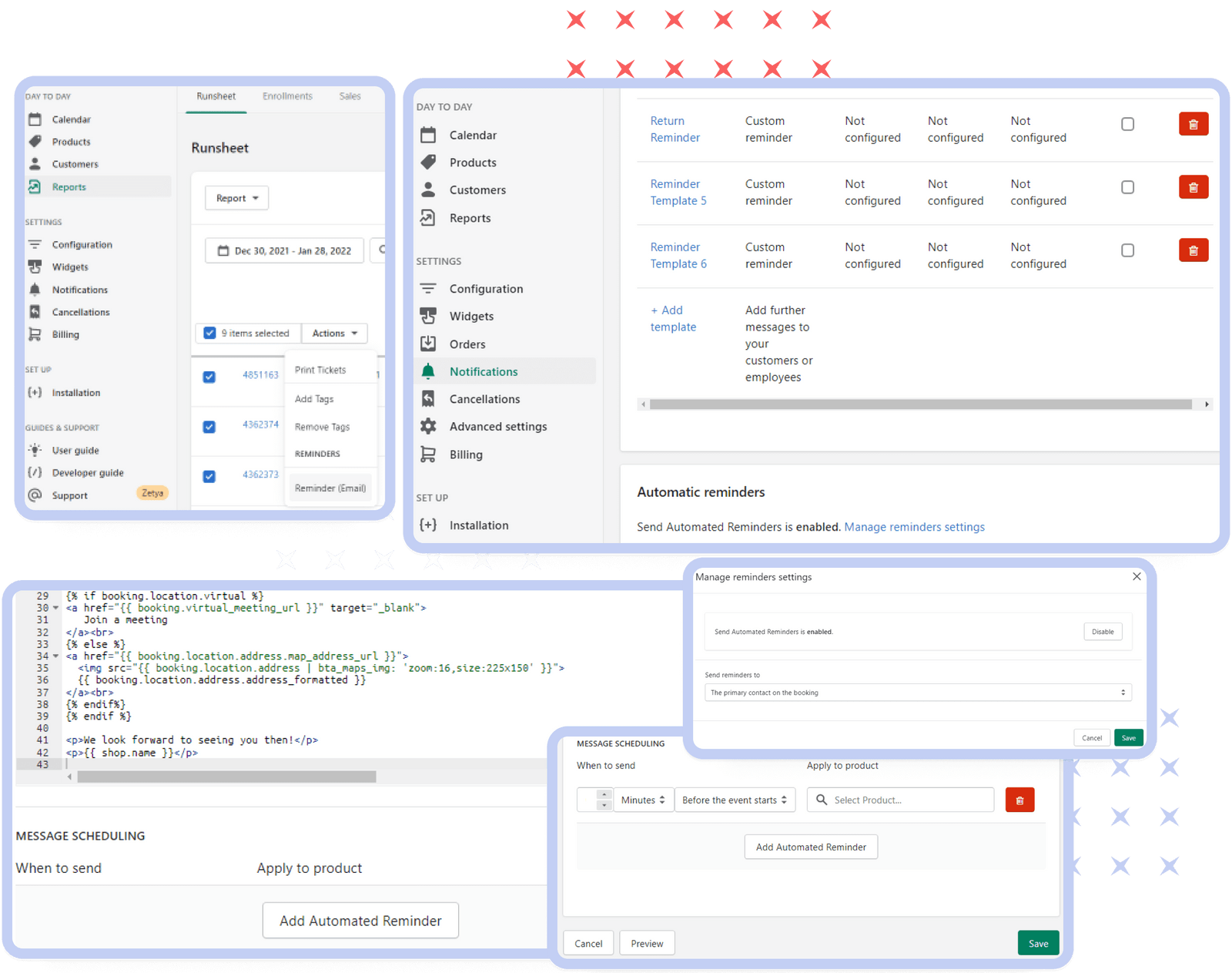Toggle the 9 items selected checkbox
1232x973 pixels.
click(209, 333)
